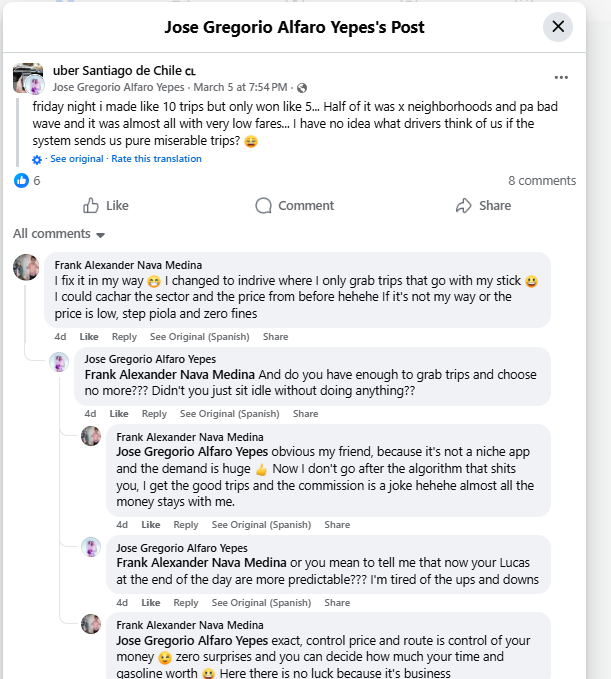This screenshot has width=611, height=679.
Task: Click Frank Alexander Nava Medina's top comment avatar
Action: click(27, 267)
